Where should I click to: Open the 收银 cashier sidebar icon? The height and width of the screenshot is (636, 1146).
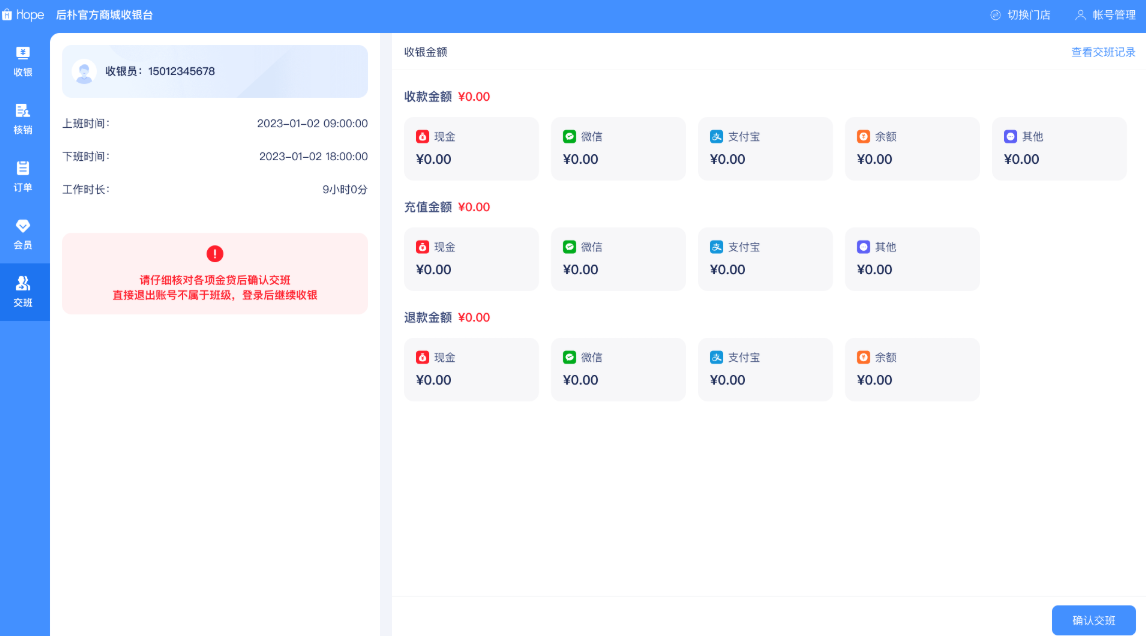[x=23, y=54]
